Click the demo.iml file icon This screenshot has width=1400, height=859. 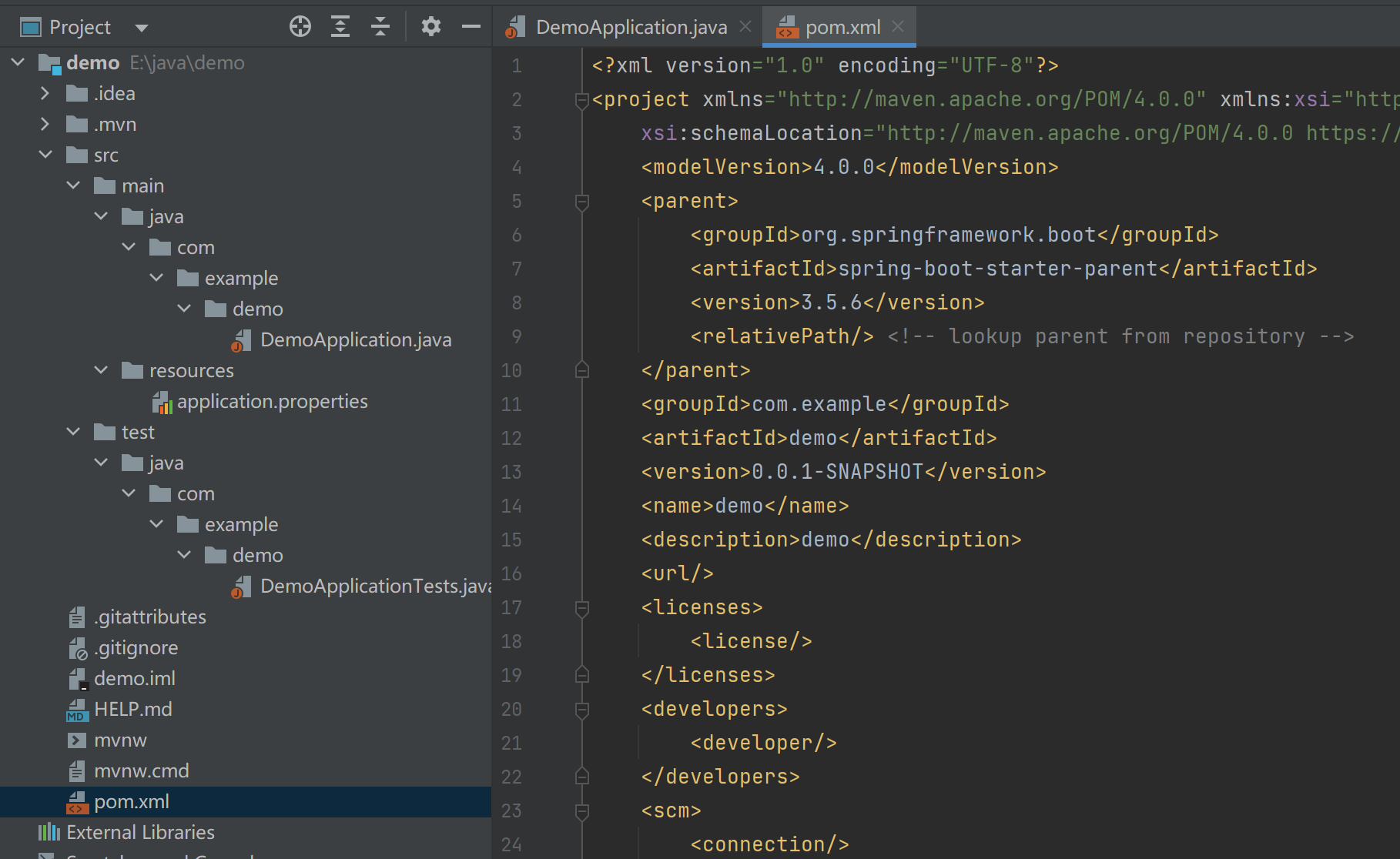point(77,679)
